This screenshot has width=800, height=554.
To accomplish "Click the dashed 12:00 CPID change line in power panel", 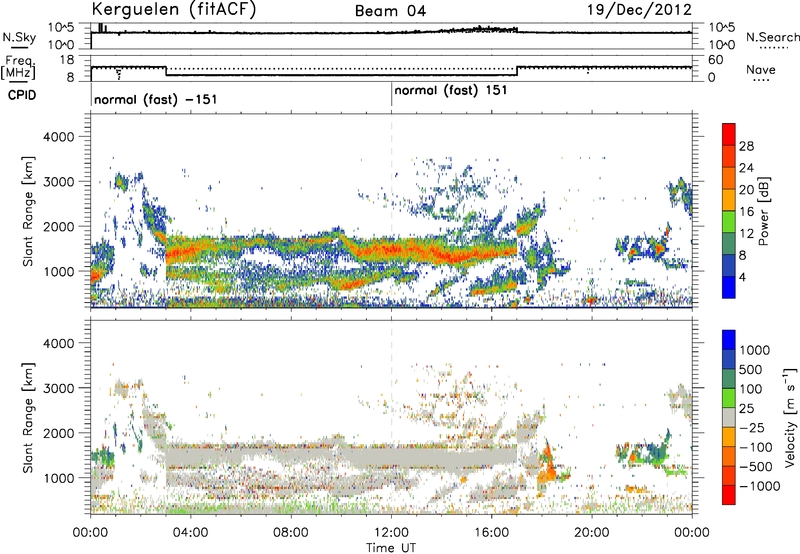I will tap(391, 211).
